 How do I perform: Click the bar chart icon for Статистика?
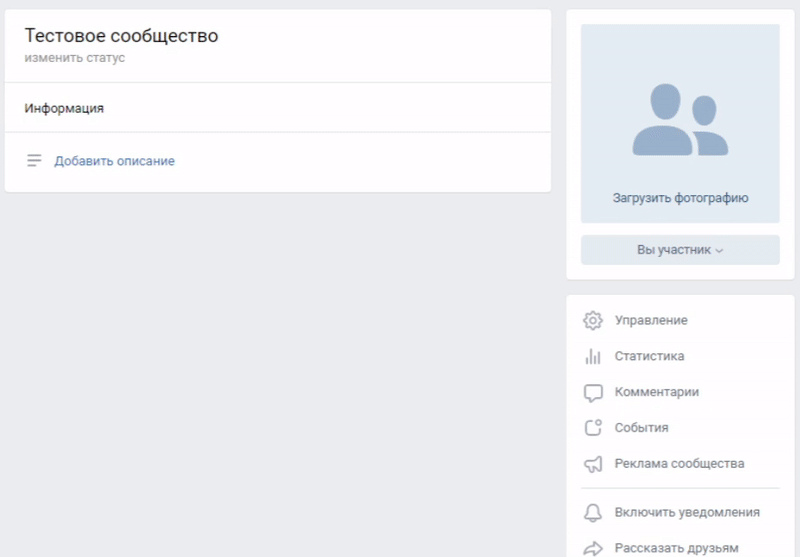point(593,356)
